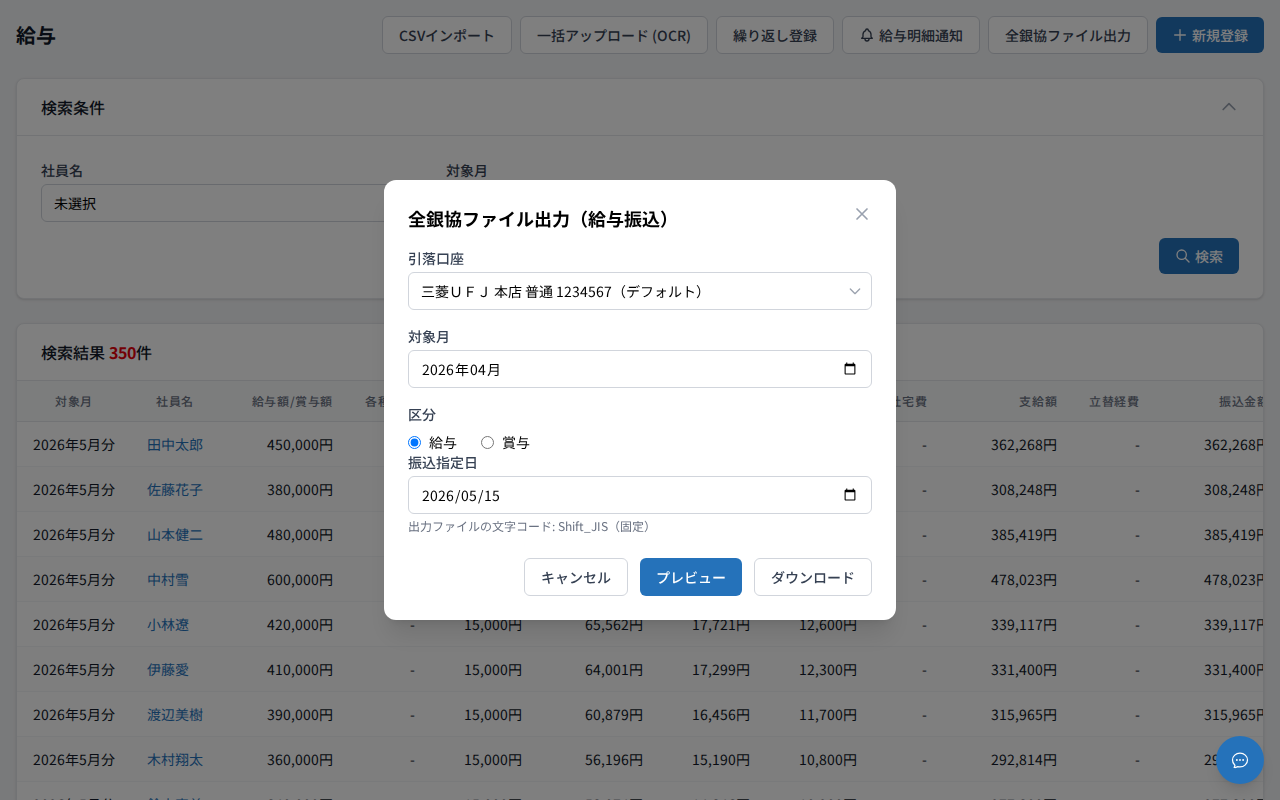Viewport: 1280px width, 800px height.
Task: Click the 振込指定日 date field
Action: coord(640,495)
